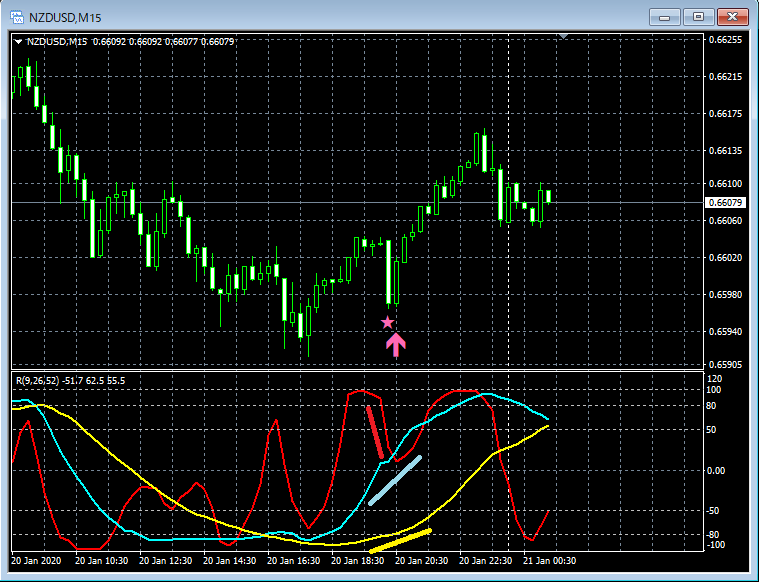759x582 pixels.
Task: Expand the chart menu triangle beside NZDUSD,M15
Action: (x=18, y=42)
